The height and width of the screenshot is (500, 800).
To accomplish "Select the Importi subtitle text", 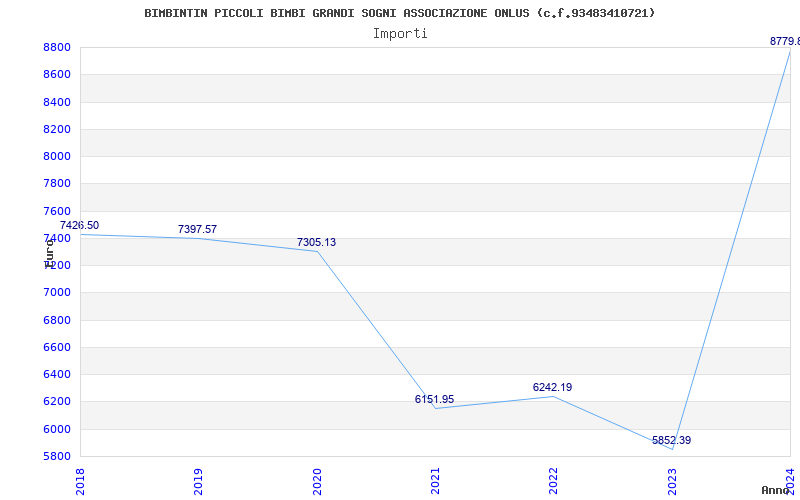I will click(x=400, y=34).
